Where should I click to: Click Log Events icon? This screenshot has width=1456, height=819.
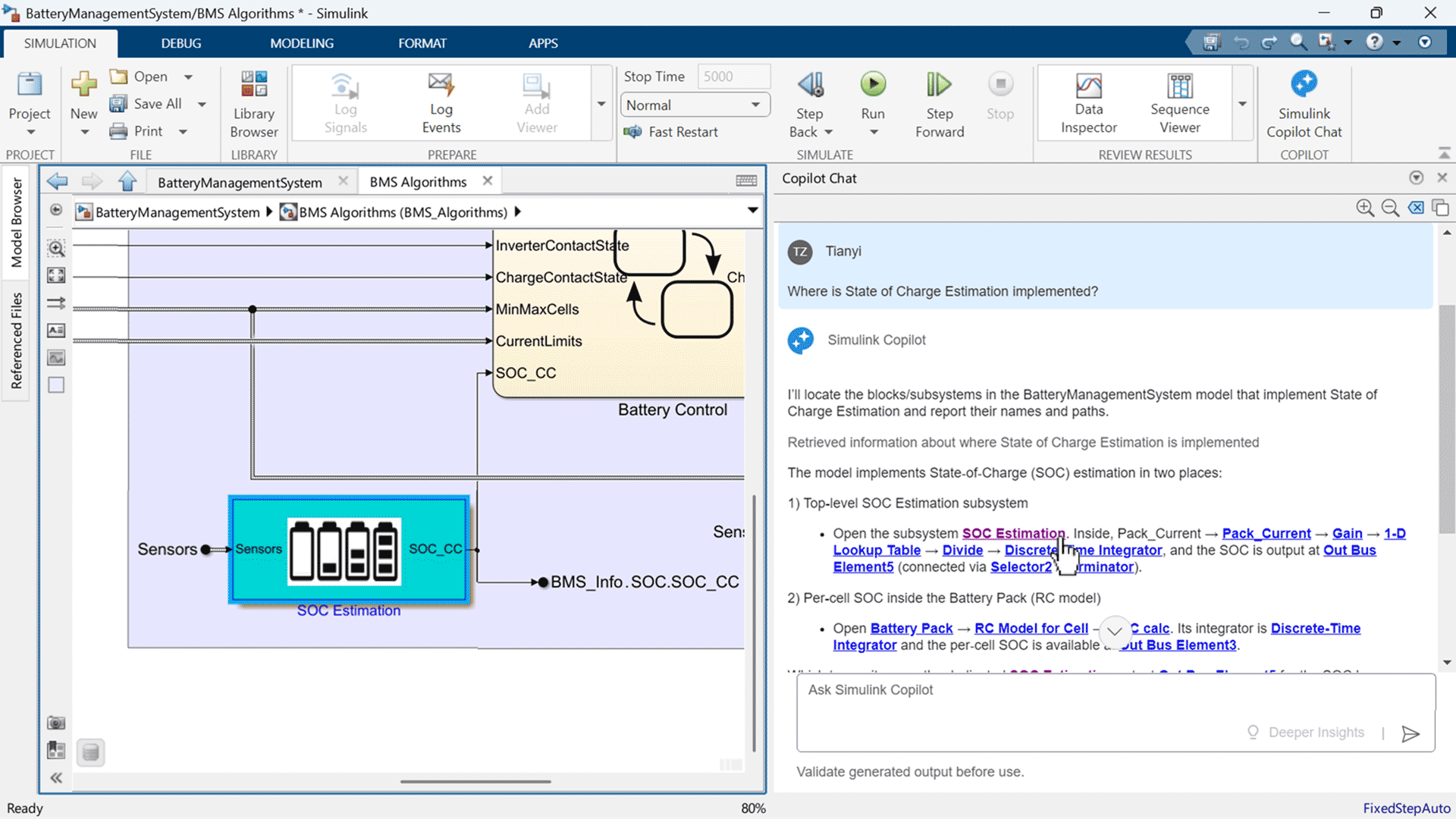(x=441, y=85)
